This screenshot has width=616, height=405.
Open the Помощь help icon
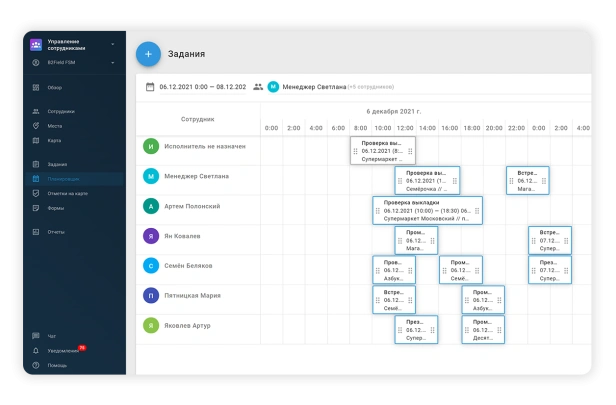(36, 365)
